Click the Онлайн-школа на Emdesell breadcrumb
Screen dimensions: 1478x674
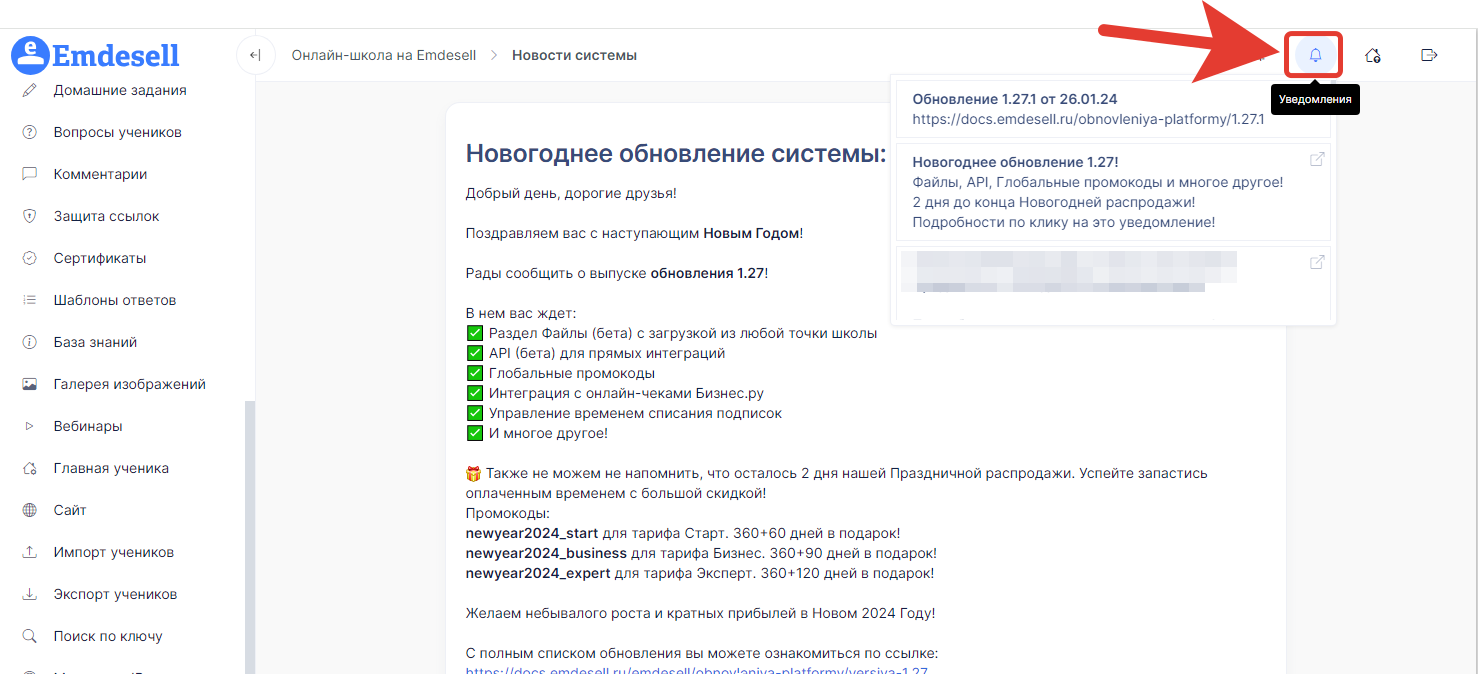coord(383,55)
